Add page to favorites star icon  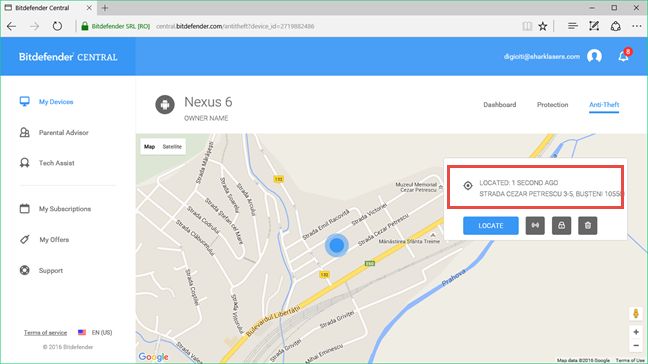point(543,26)
